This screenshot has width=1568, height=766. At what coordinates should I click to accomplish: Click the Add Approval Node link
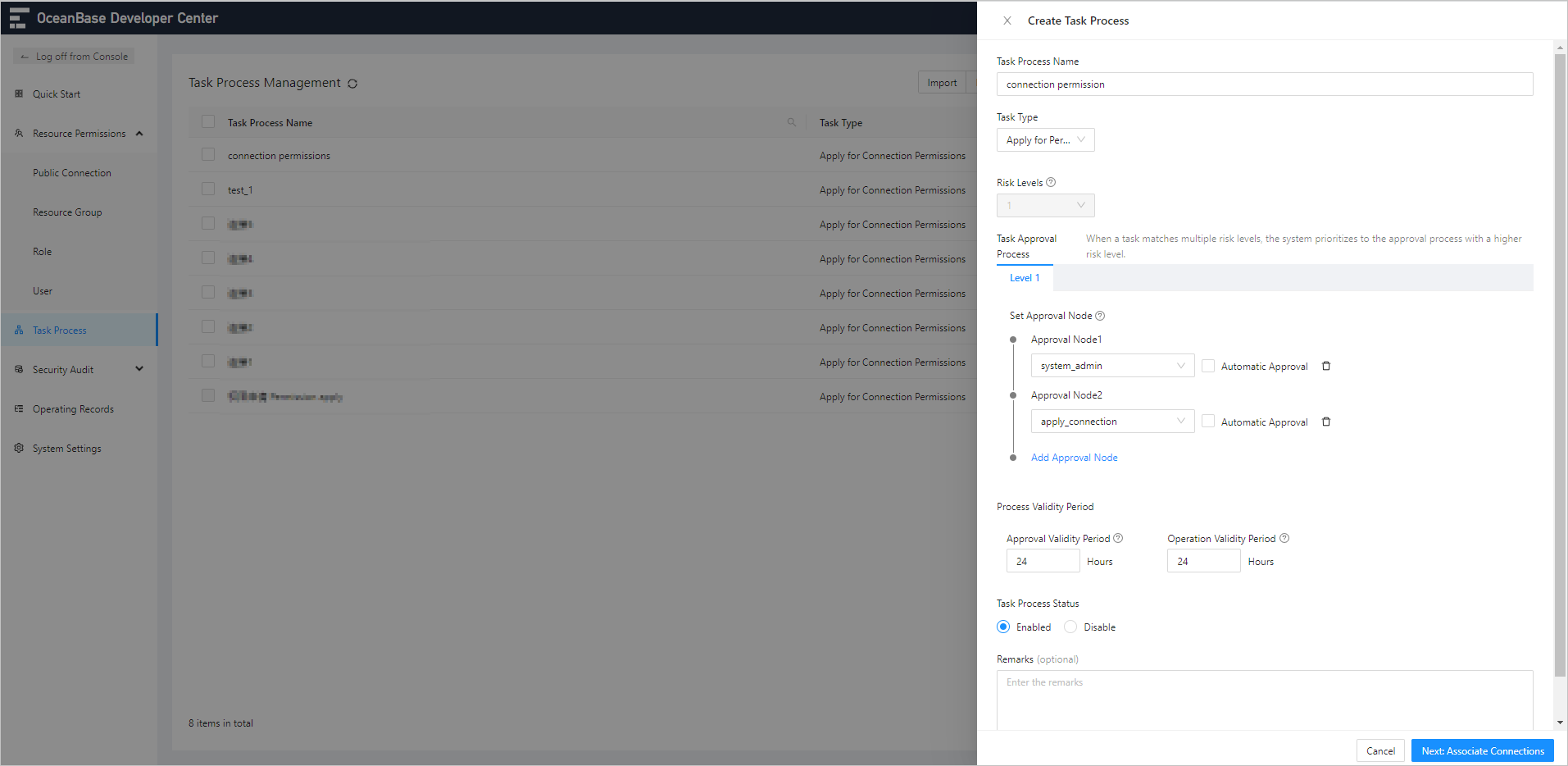coord(1074,457)
